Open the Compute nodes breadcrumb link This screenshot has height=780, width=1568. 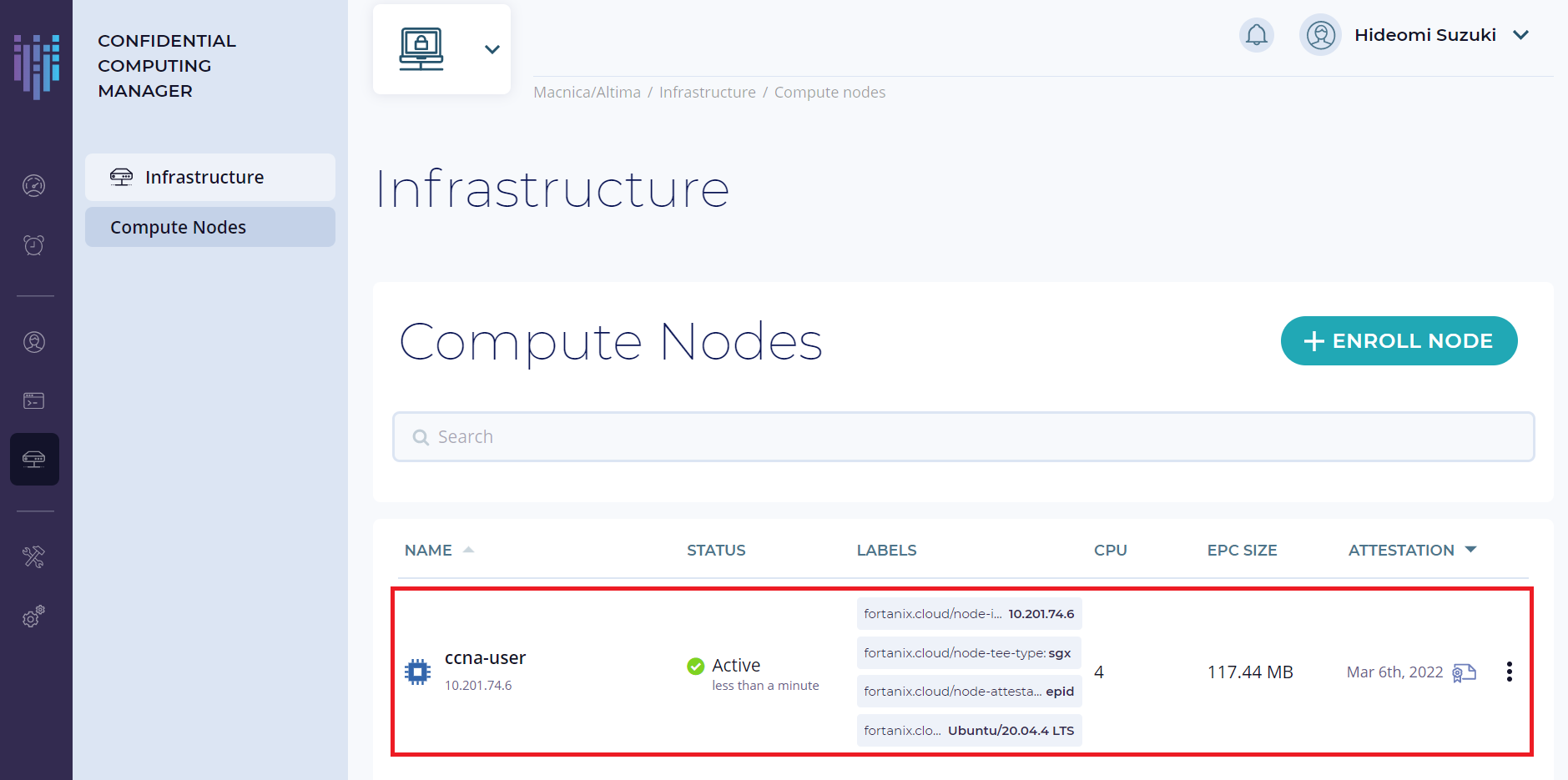[830, 93]
